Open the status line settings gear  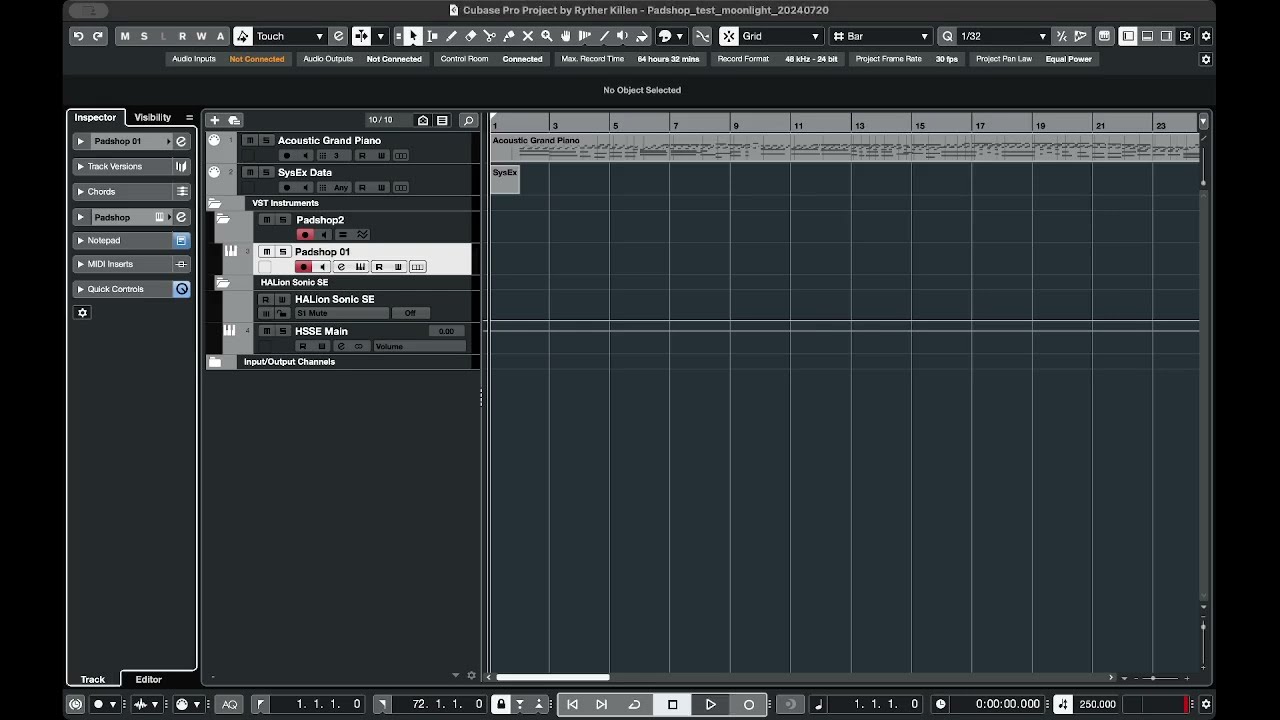[1206, 59]
